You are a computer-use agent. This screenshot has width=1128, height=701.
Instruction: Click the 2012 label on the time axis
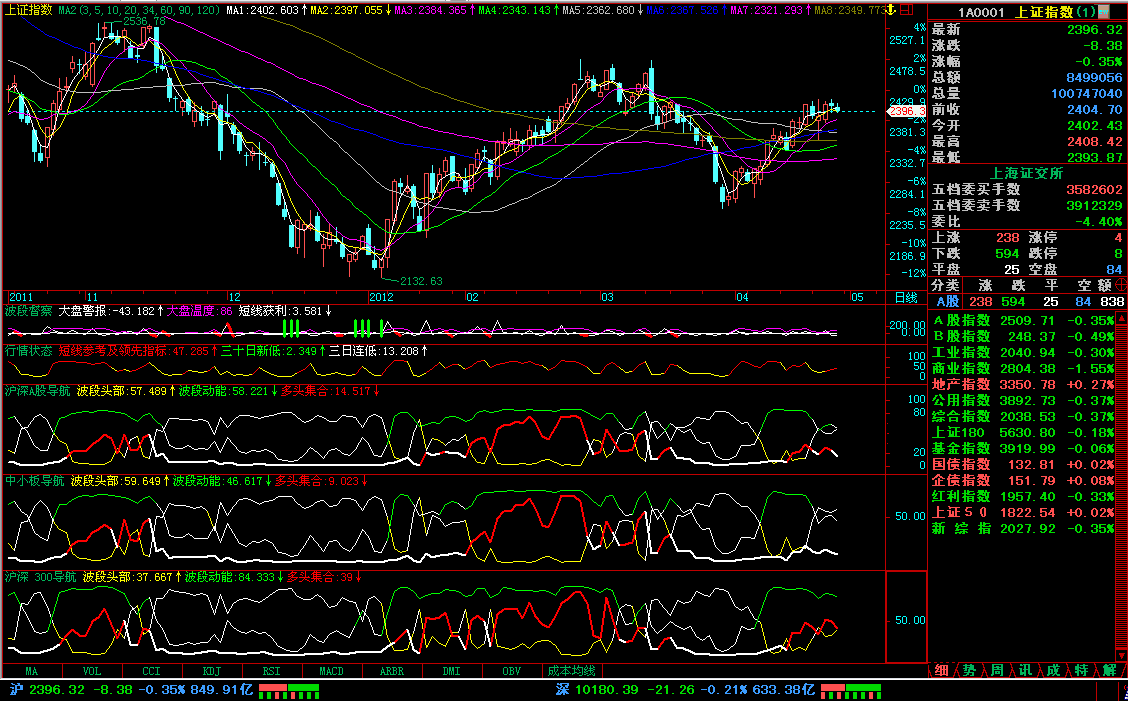(381, 297)
